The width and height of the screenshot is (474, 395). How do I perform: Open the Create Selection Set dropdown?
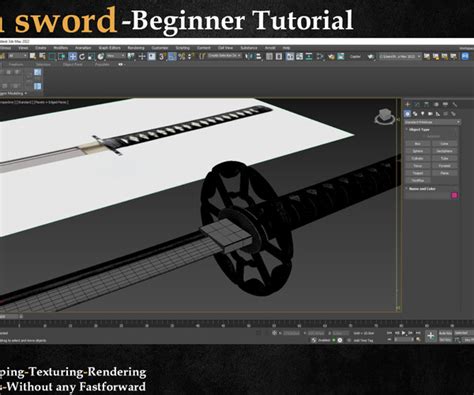224,56
